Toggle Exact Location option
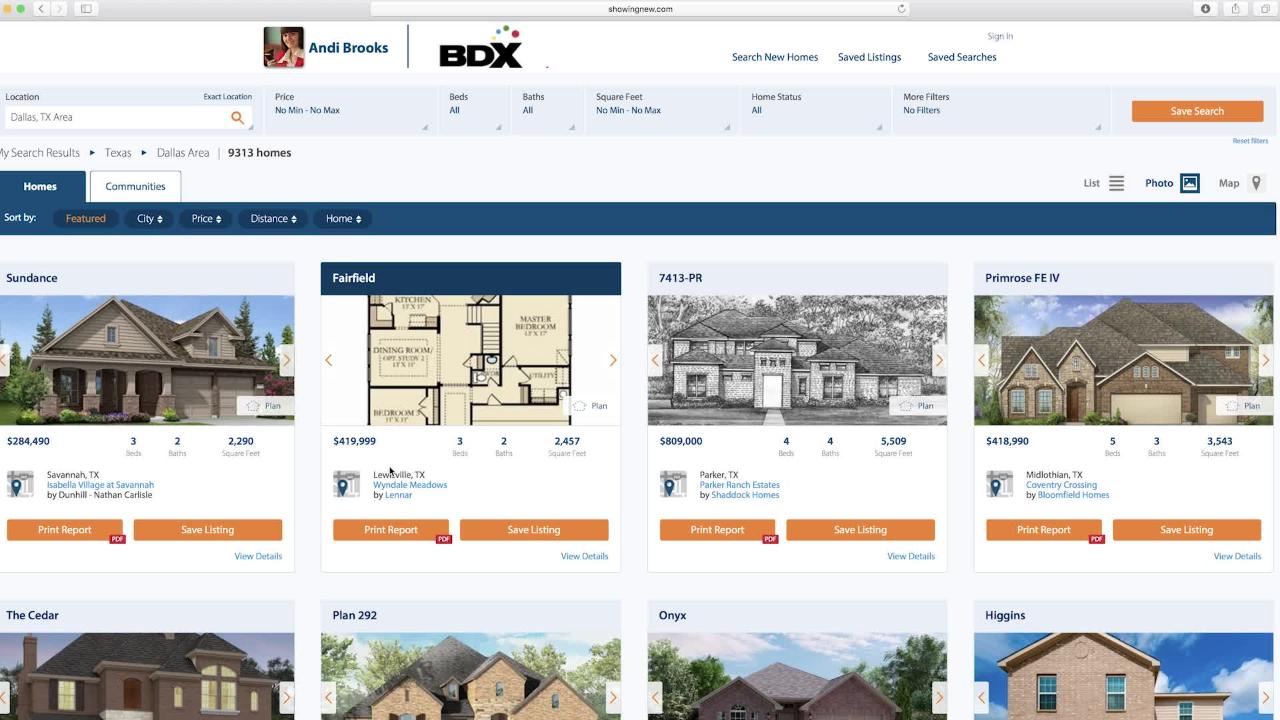 228,97
